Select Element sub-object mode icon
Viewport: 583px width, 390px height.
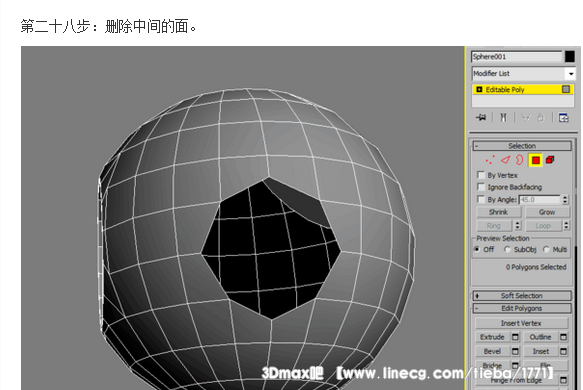click(550, 160)
